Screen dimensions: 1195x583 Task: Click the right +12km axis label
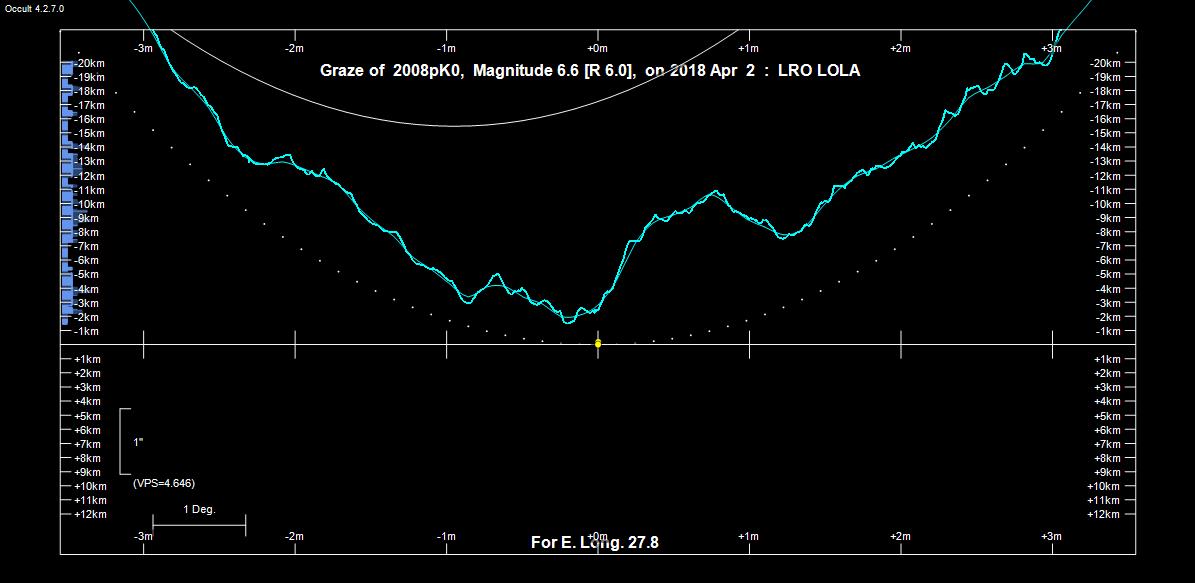[x=1106, y=514]
